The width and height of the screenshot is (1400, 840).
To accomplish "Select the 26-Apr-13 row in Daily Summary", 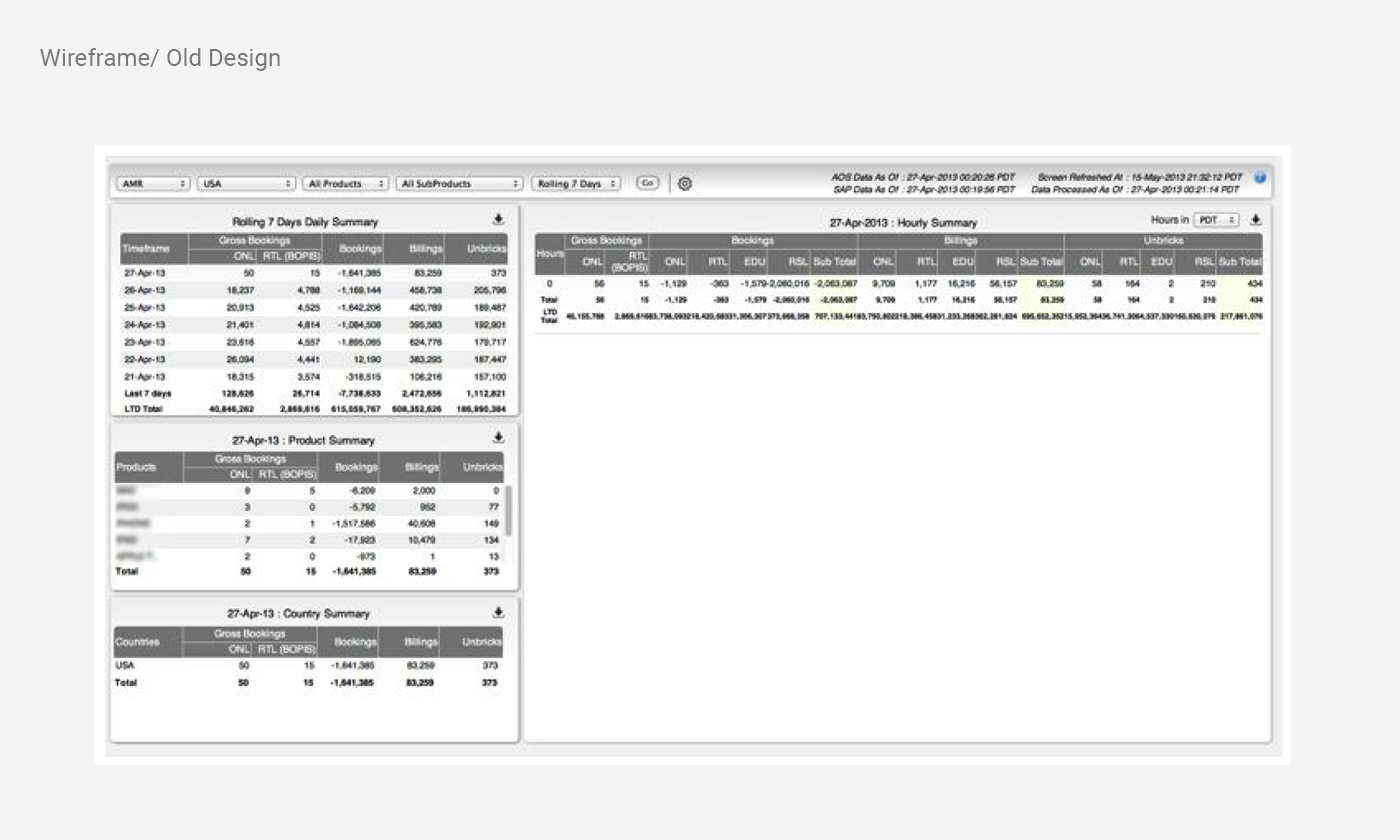I will 314,290.
